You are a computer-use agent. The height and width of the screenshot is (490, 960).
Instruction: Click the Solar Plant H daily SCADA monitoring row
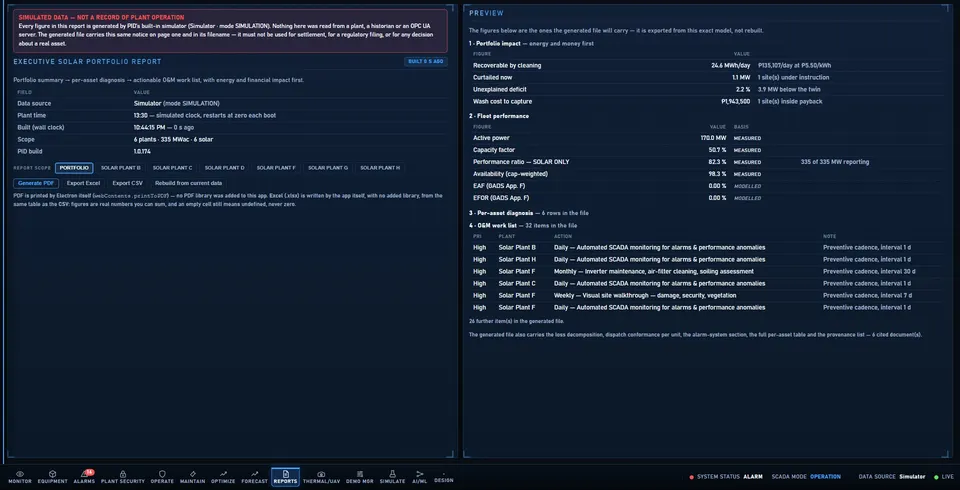click(x=707, y=260)
